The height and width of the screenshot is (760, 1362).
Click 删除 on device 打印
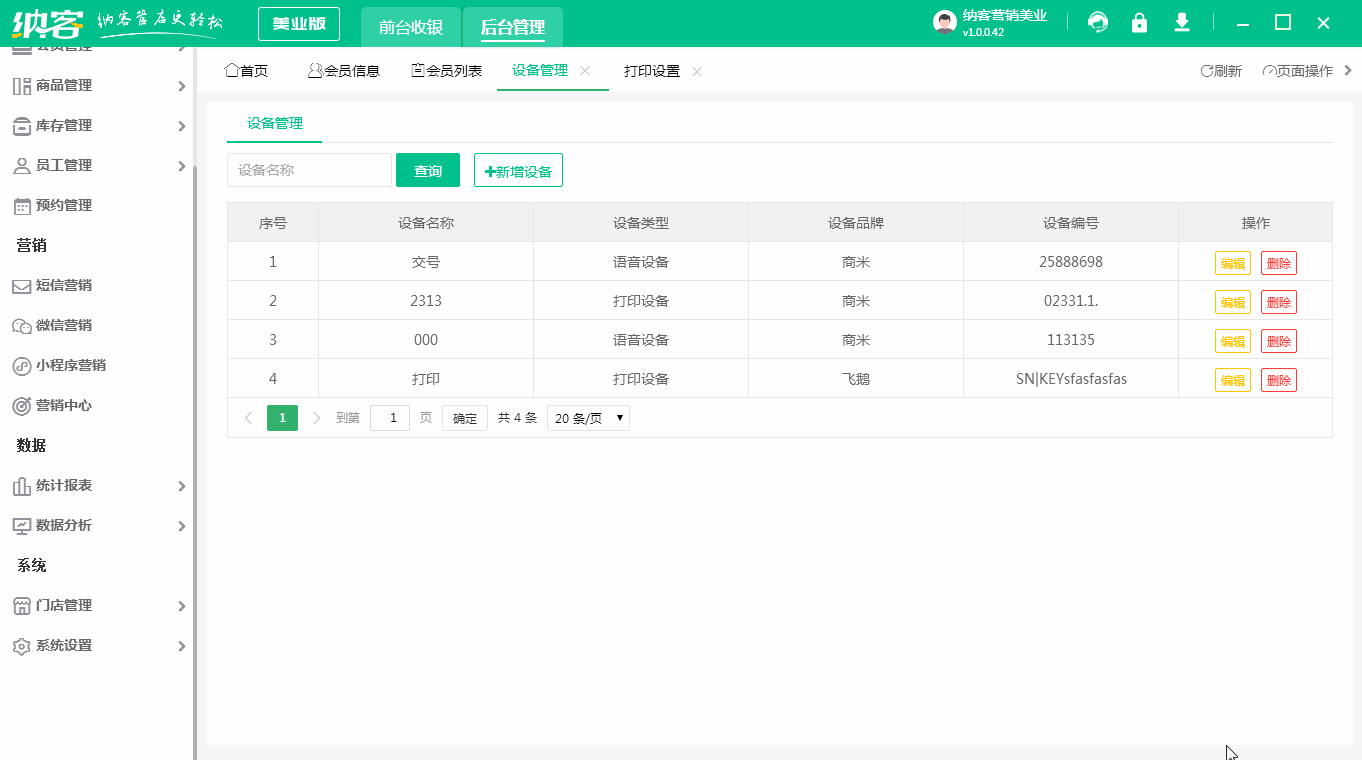(1279, 379)
